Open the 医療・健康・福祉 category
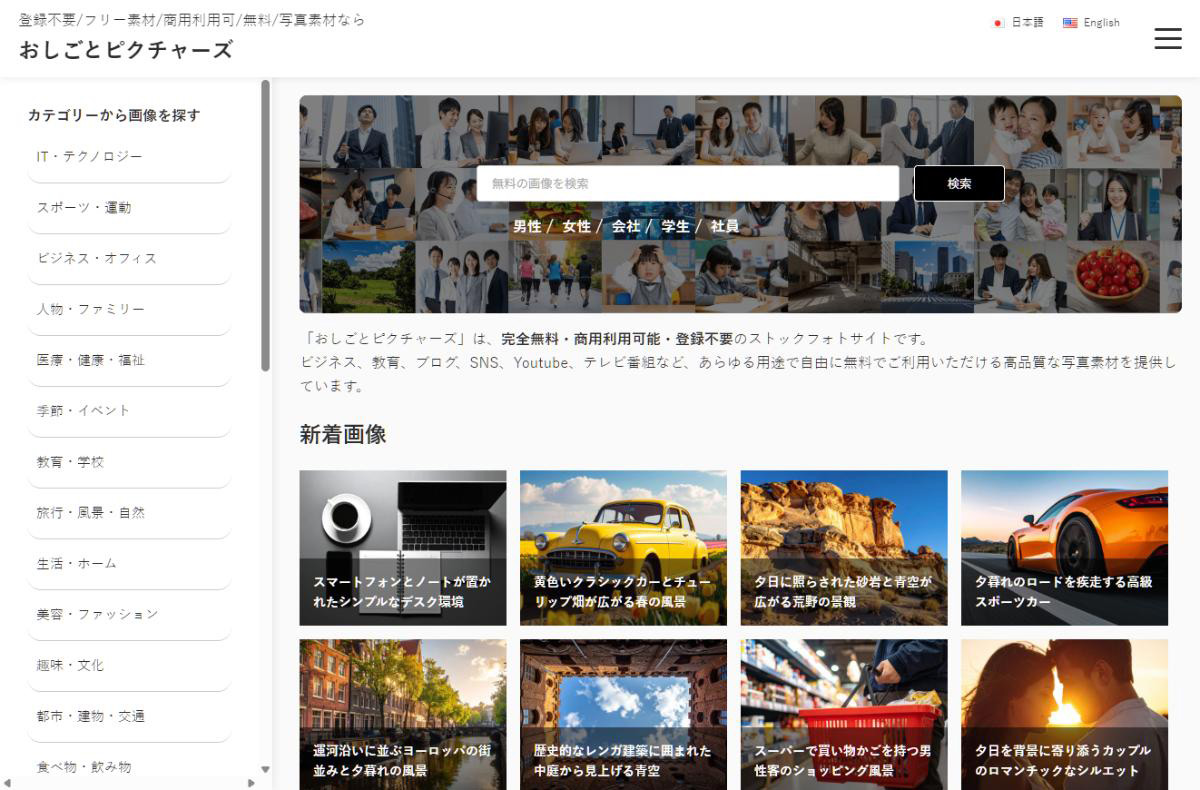This screenshot has height=790, width=1200. coord(129,360)
